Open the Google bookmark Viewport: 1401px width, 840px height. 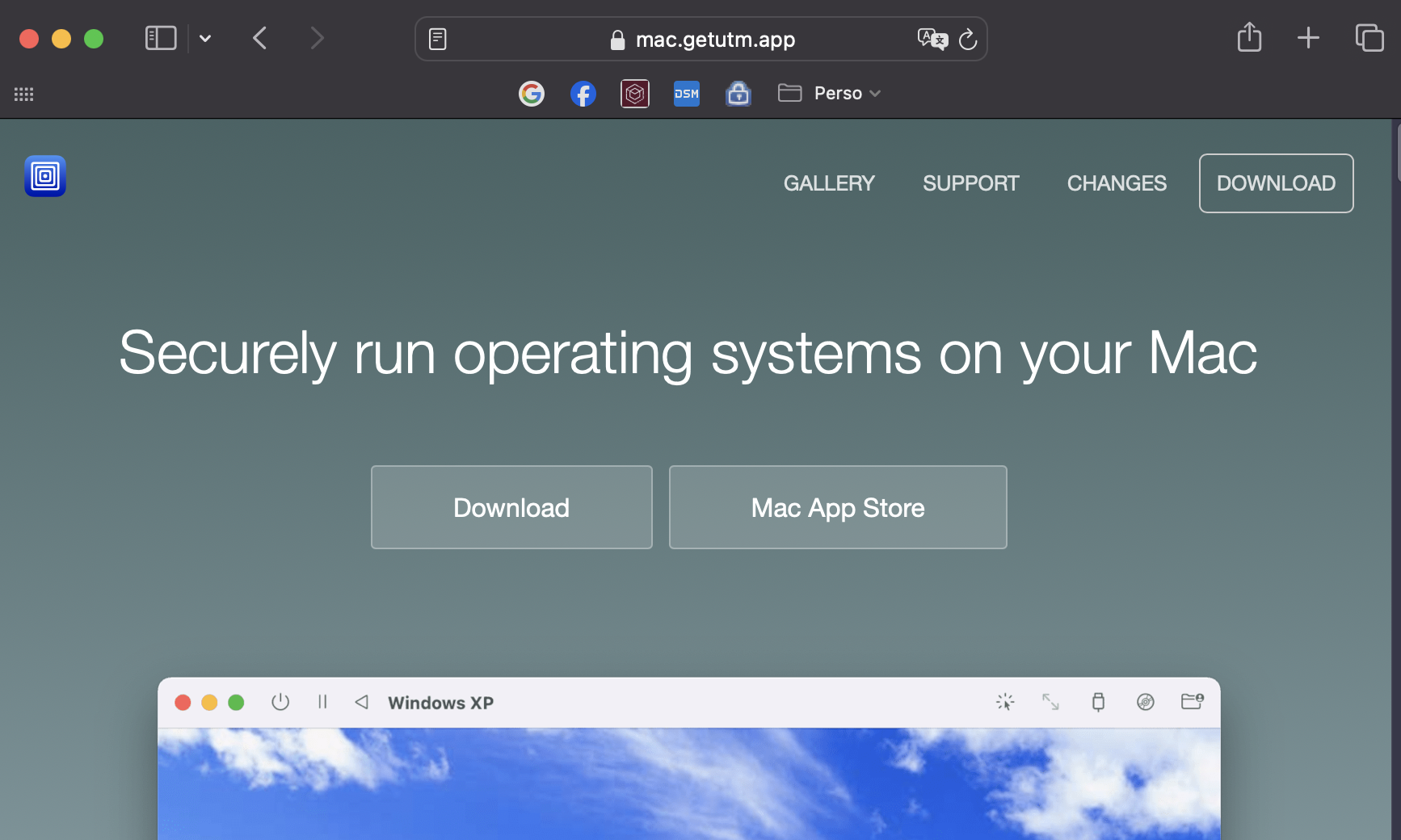(532, 94)
